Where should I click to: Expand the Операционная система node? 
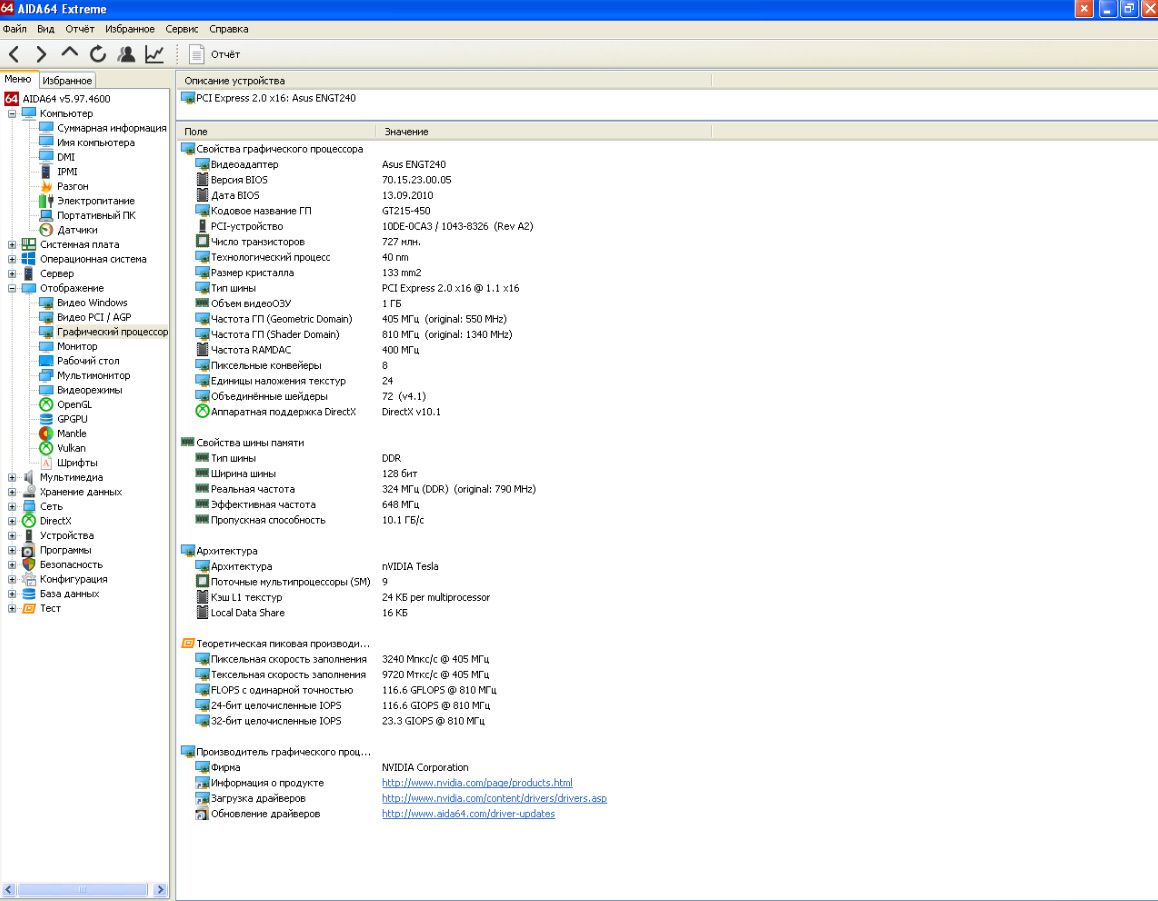[12, 259]
